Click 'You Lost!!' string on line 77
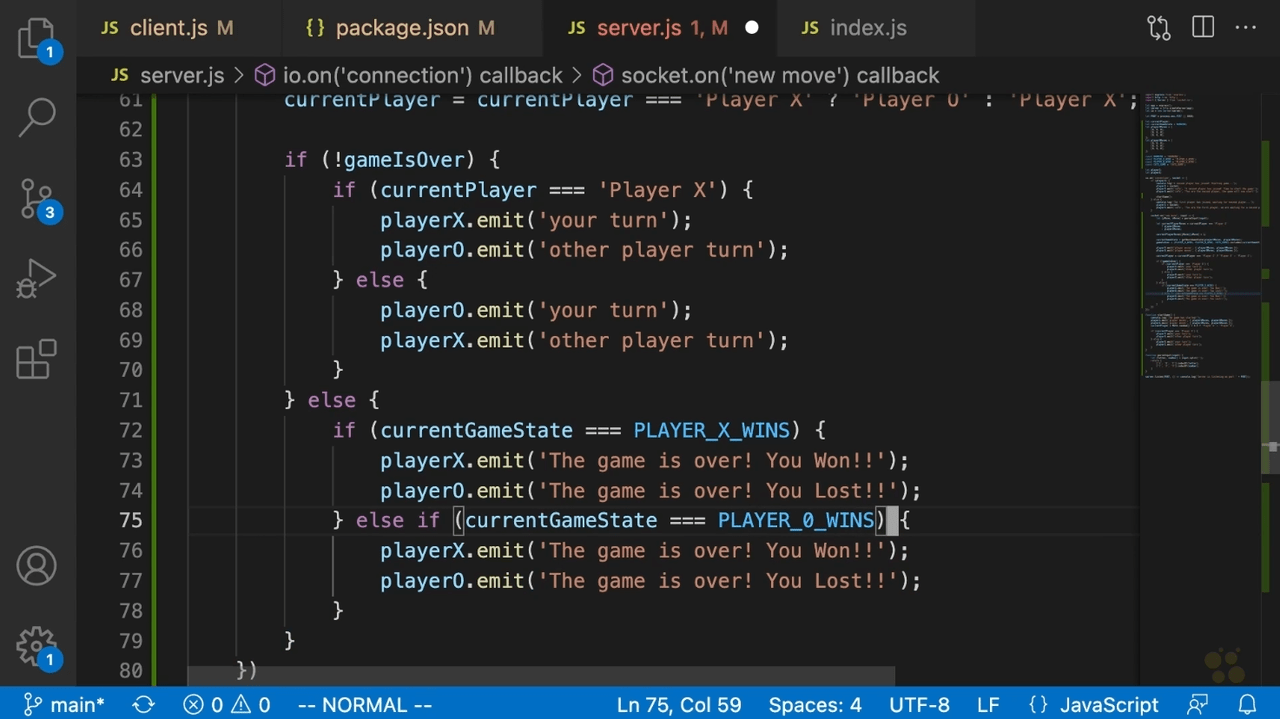 (x=832, y=580)
